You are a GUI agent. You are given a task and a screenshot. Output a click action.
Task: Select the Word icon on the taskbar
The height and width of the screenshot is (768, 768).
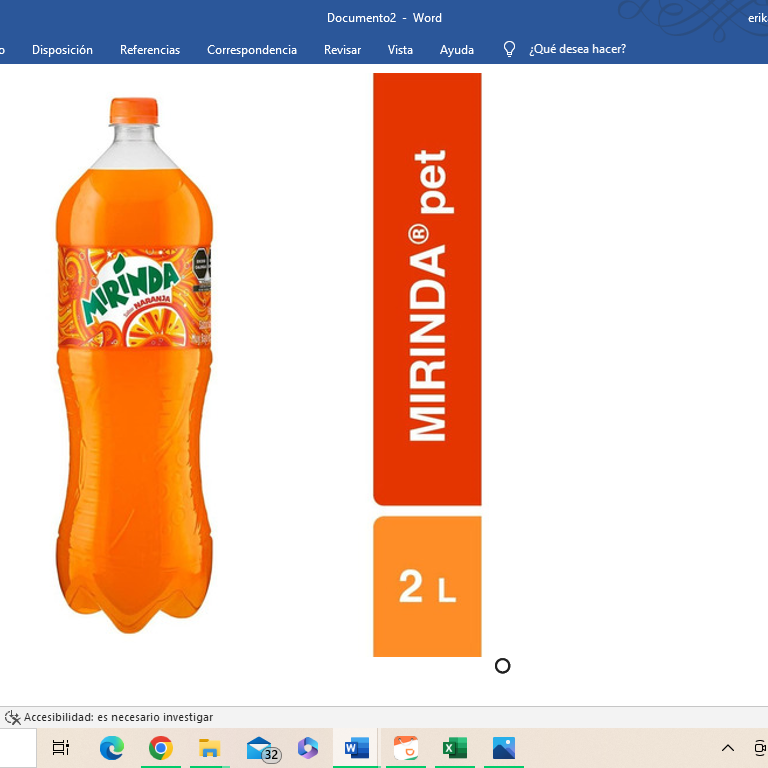coord(357,748)
